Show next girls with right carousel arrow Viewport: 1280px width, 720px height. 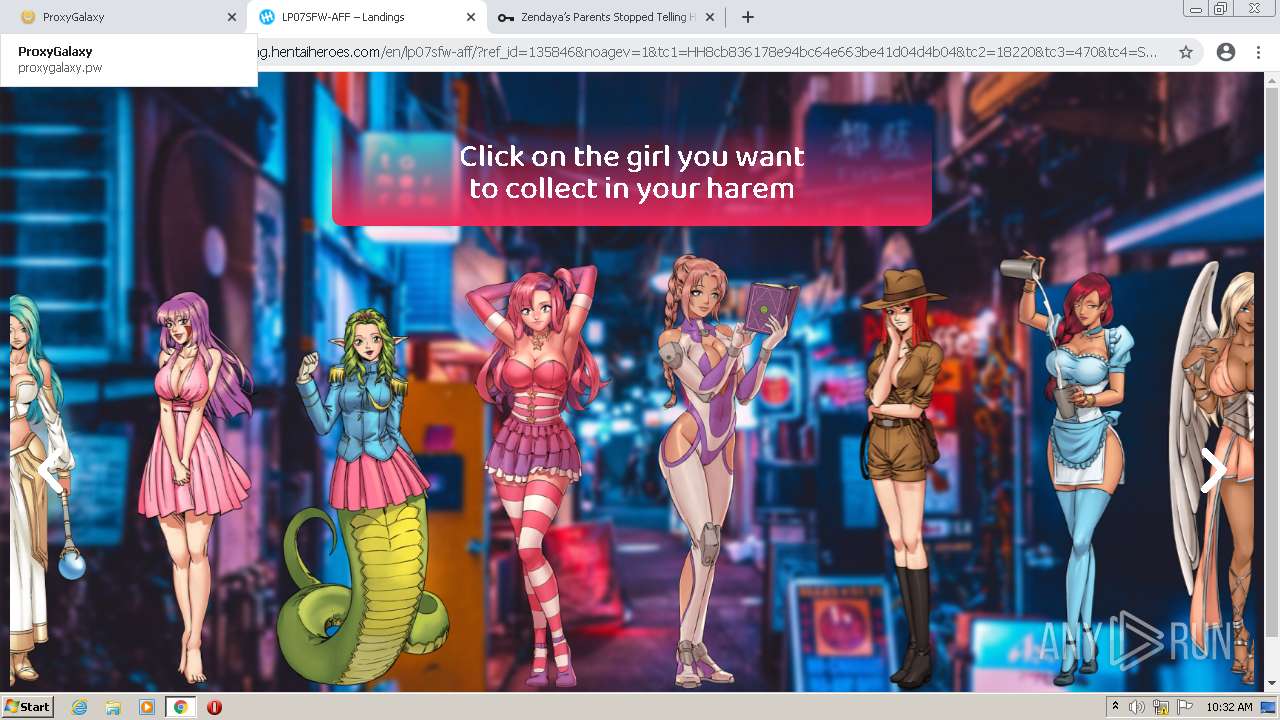(1212, 470)
